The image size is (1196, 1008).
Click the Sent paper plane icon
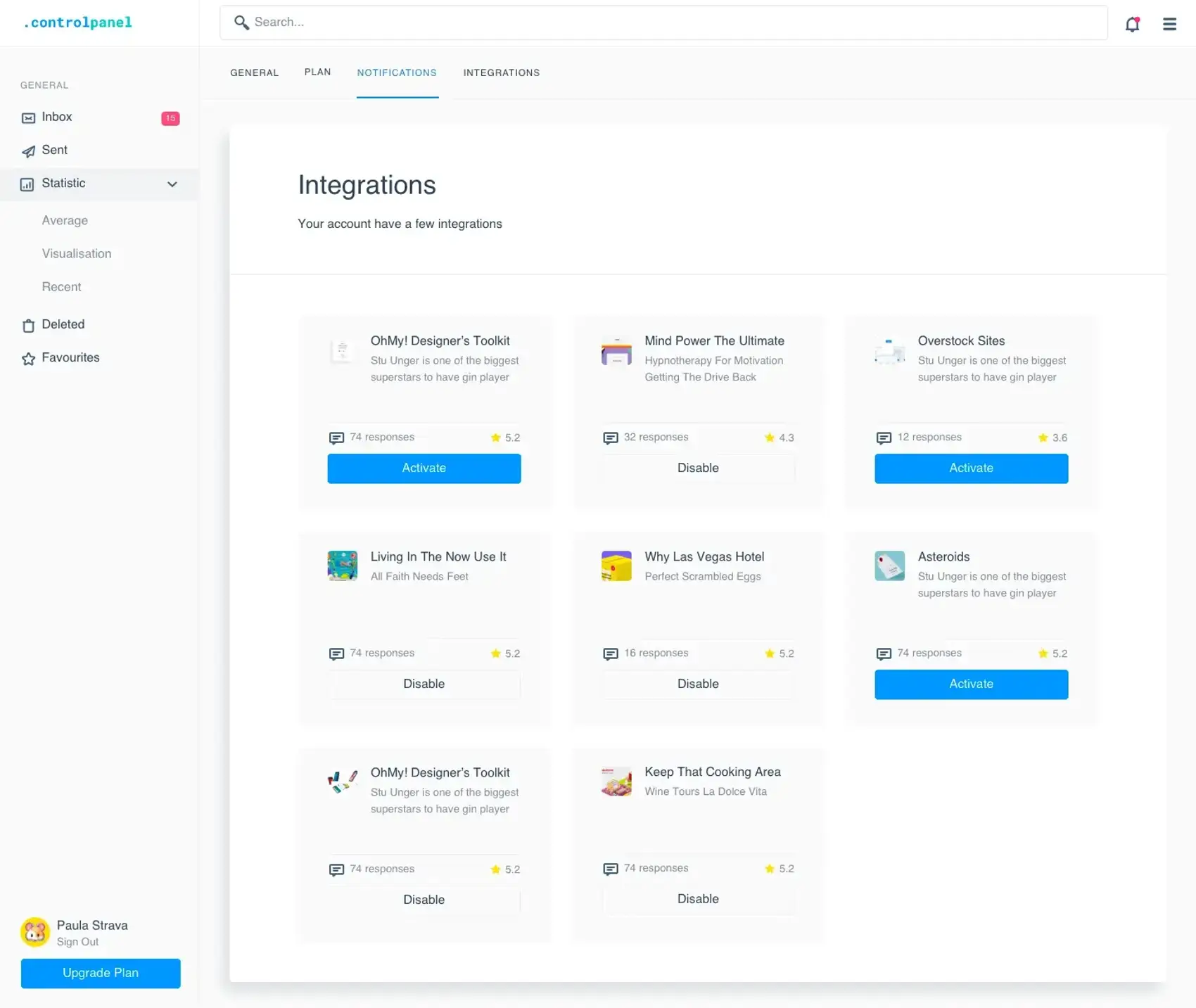pyautogui.click(x=28, y=151)
